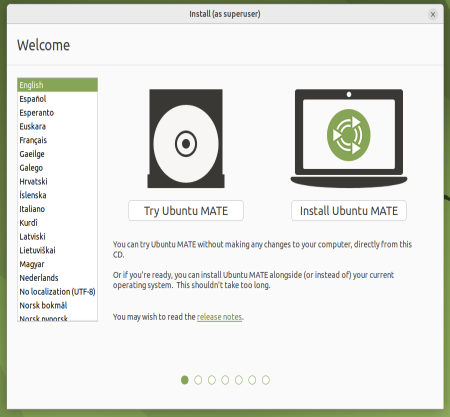Choose Magyar from the language list

point(57,264)
